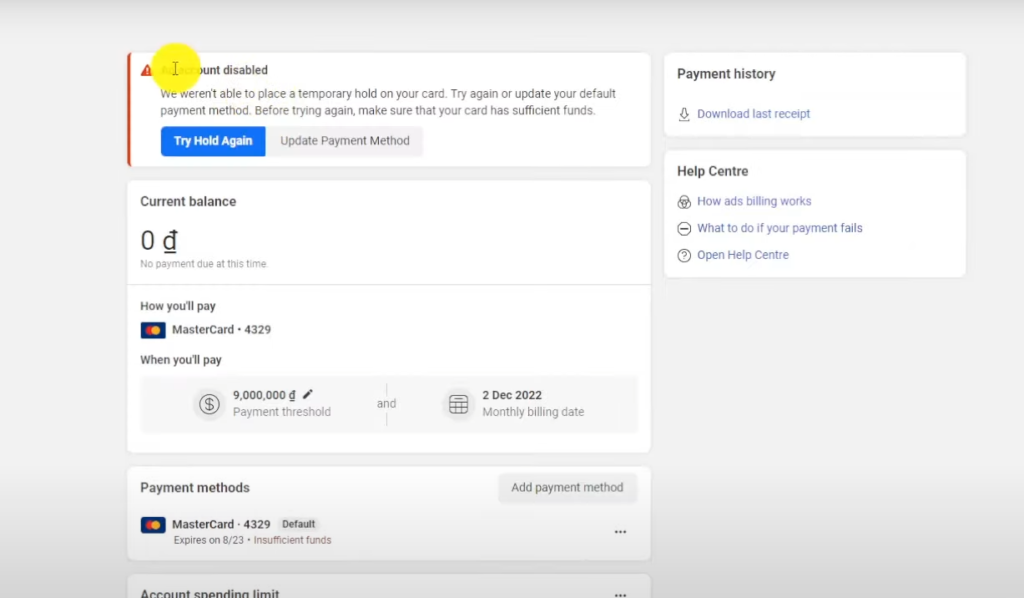Click the Current balance heading

point(188,202)
